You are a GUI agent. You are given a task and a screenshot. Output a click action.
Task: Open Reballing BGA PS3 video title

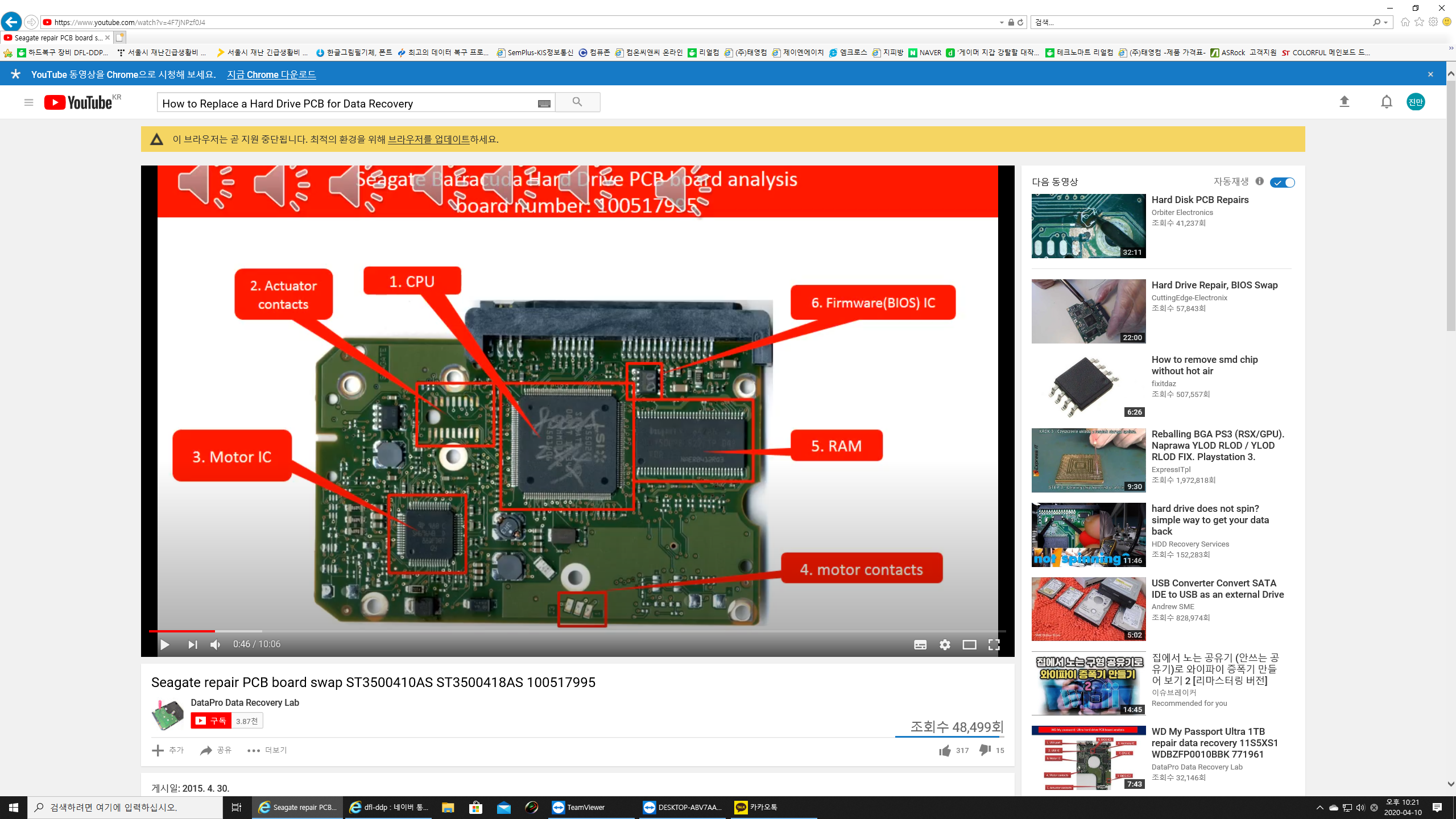[x=1218, y=445]
